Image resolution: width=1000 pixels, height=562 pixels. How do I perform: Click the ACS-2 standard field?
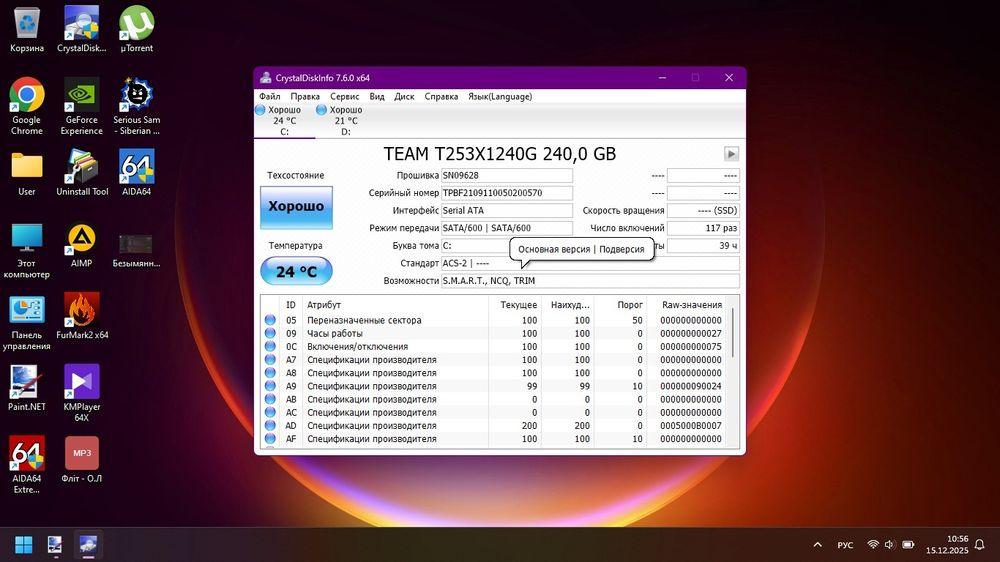coord(590,263)
